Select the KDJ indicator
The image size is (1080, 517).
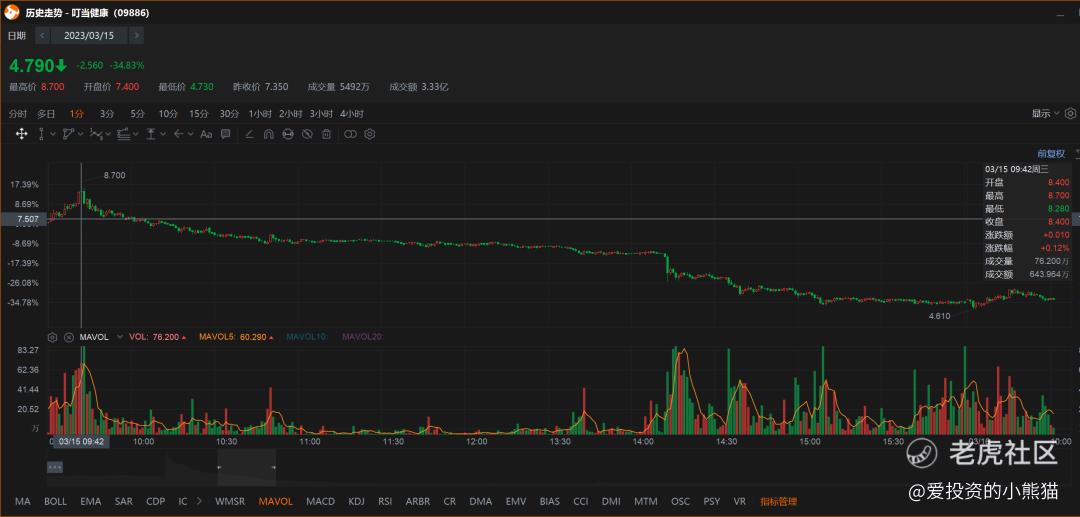pos(357,501)
